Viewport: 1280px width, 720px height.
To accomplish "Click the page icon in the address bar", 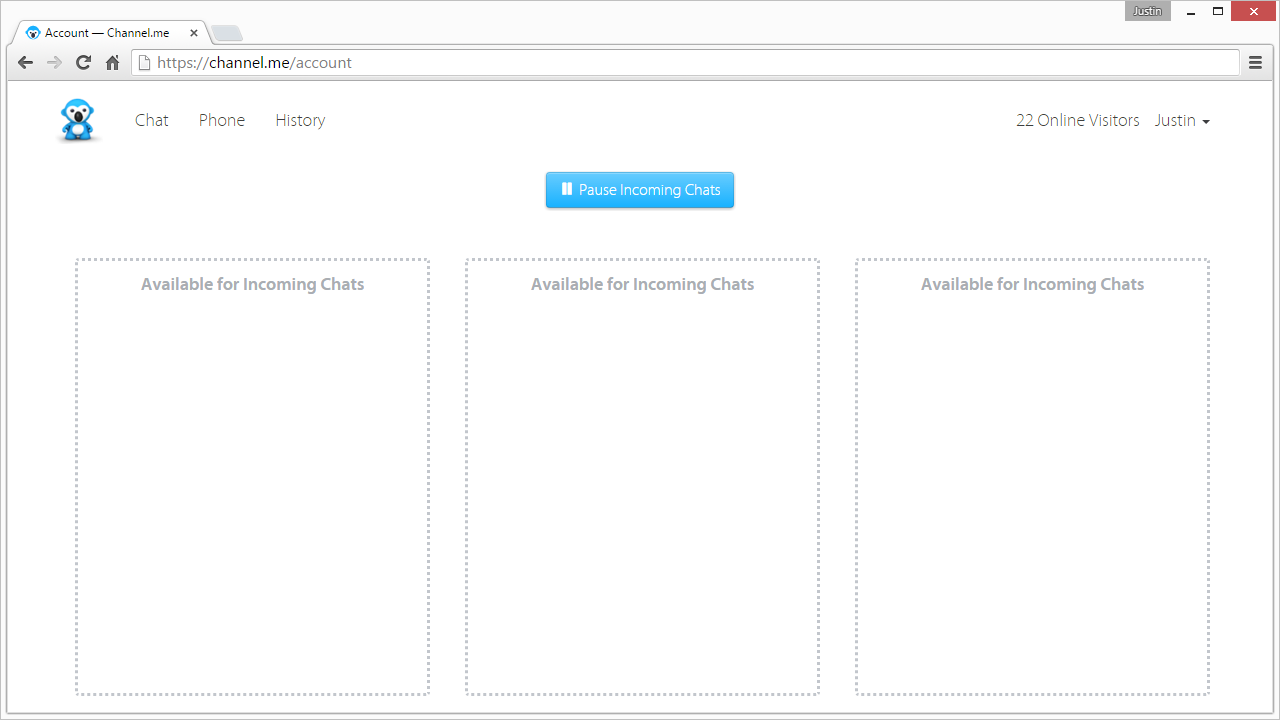I will (x=145, y=63).
